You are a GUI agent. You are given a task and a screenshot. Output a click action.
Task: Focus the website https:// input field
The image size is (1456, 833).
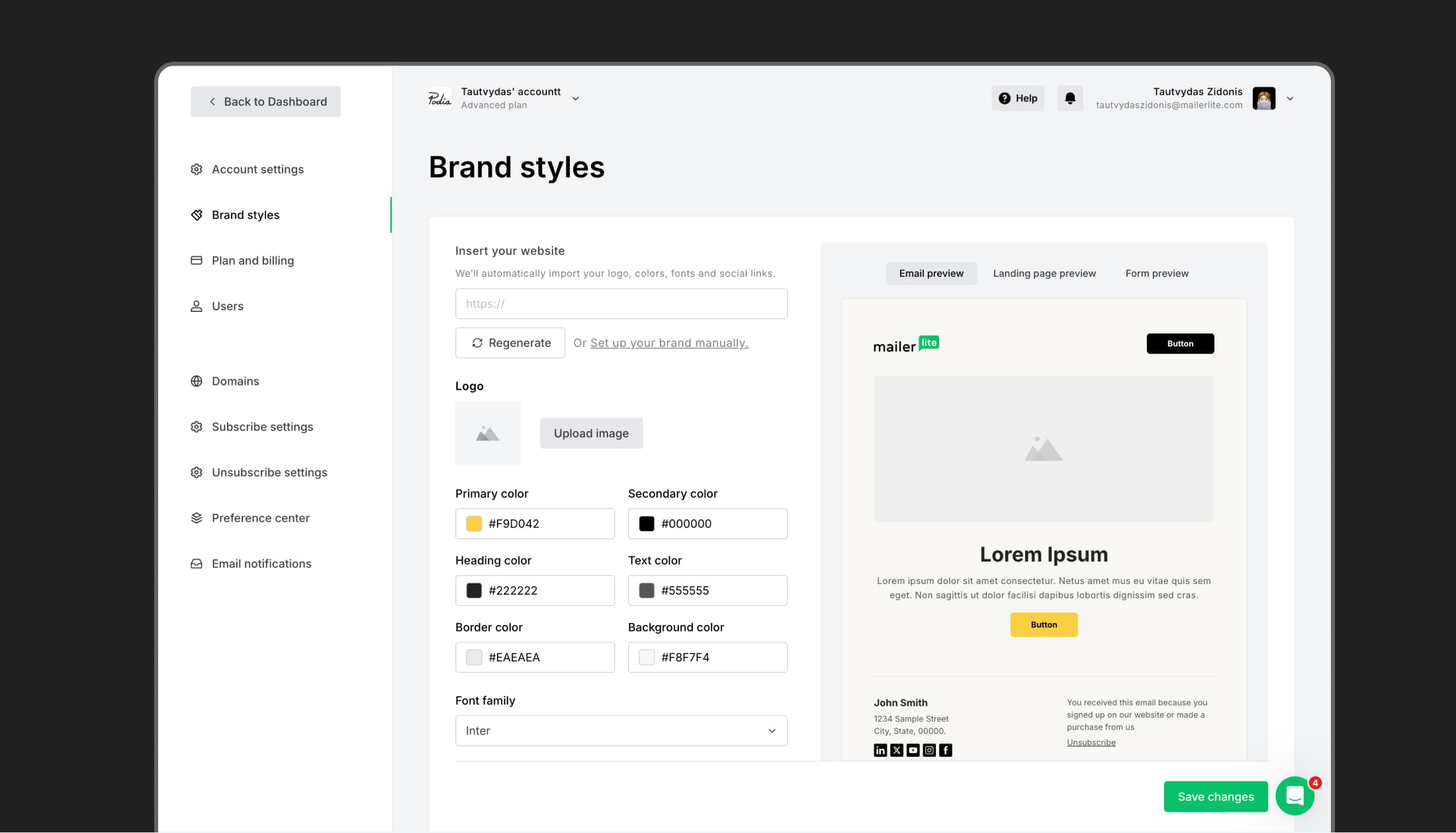[x=621, y=304]
